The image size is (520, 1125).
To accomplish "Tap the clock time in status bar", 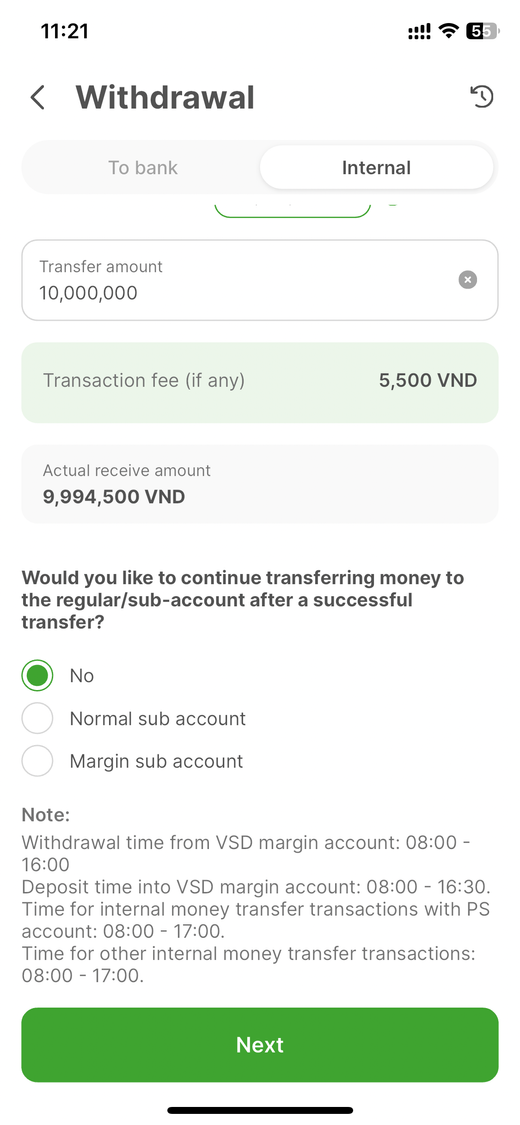I will pos(65,31).
